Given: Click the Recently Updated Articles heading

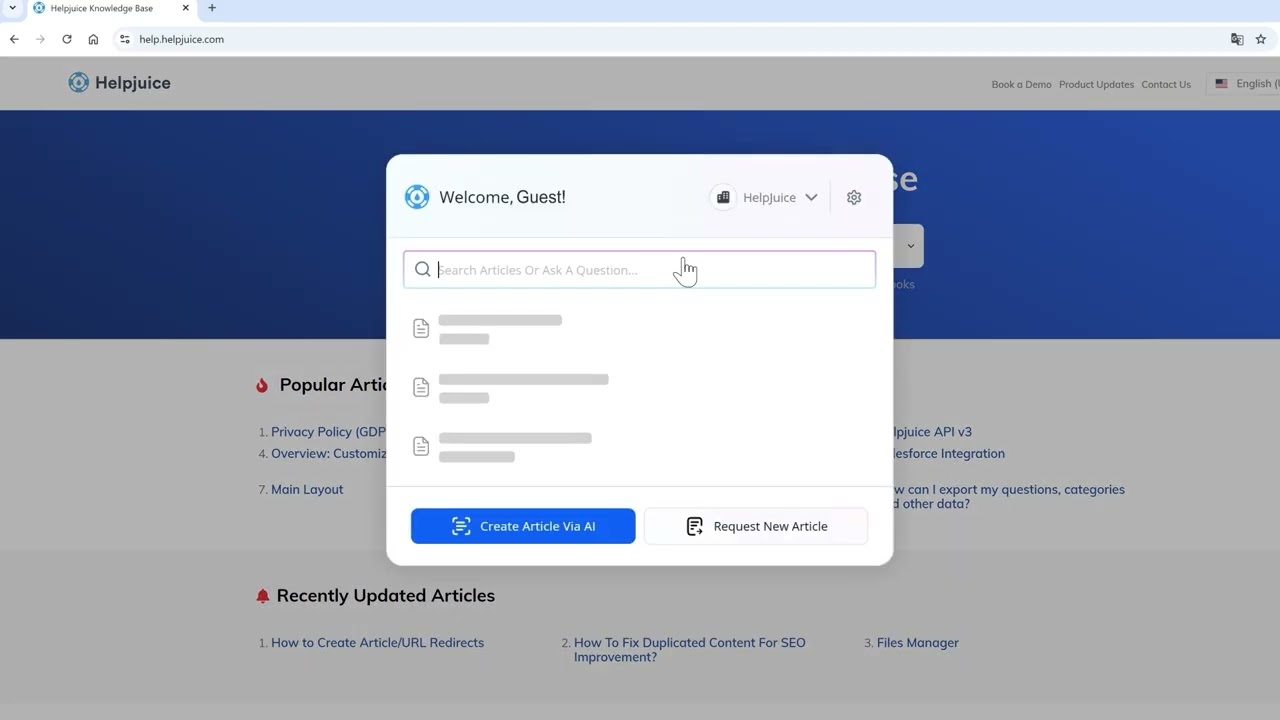Looking at the screenshot, I should [x=386, y=595].
